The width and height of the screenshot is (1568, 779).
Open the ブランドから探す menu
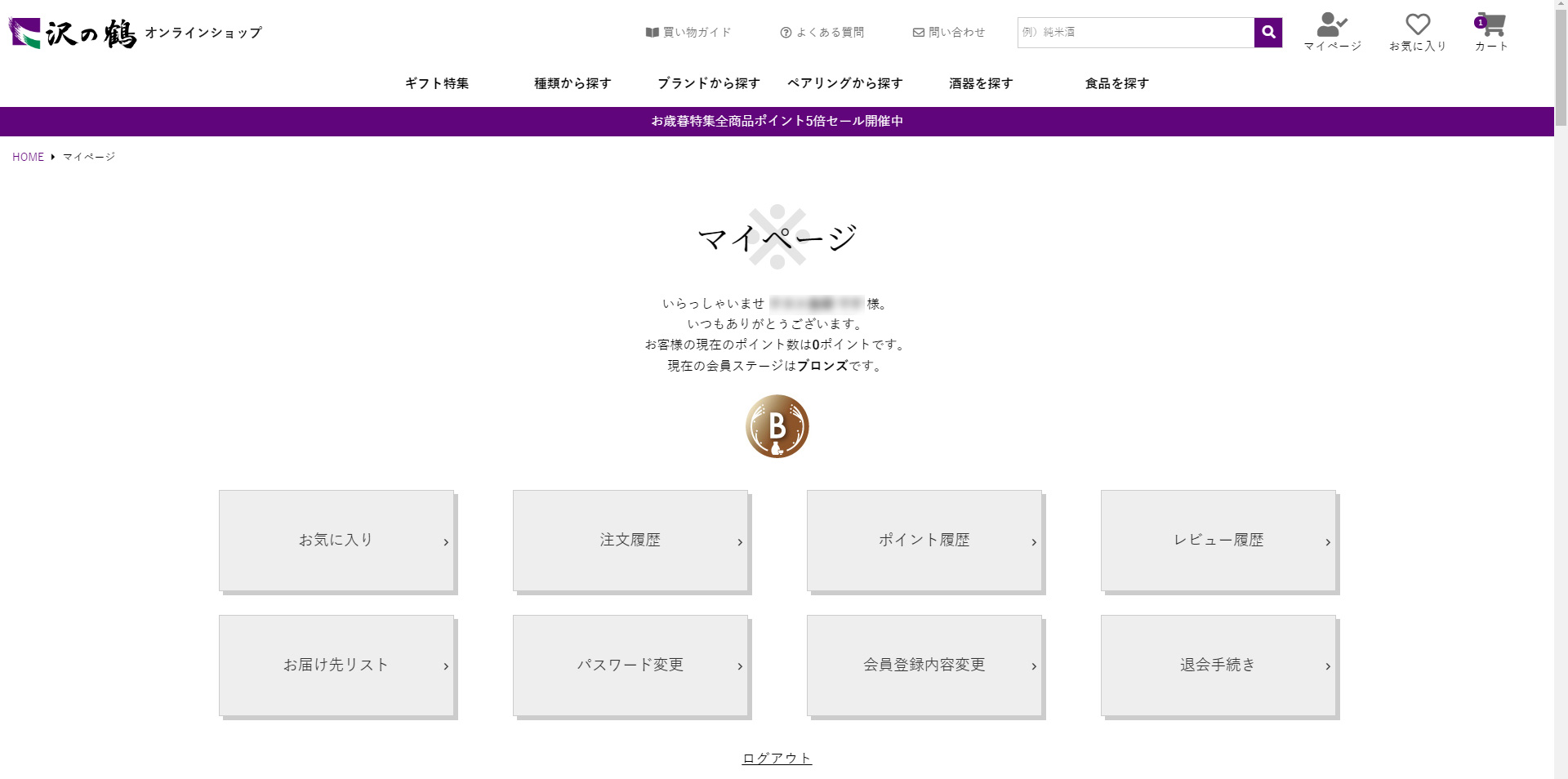click(708, 82)
